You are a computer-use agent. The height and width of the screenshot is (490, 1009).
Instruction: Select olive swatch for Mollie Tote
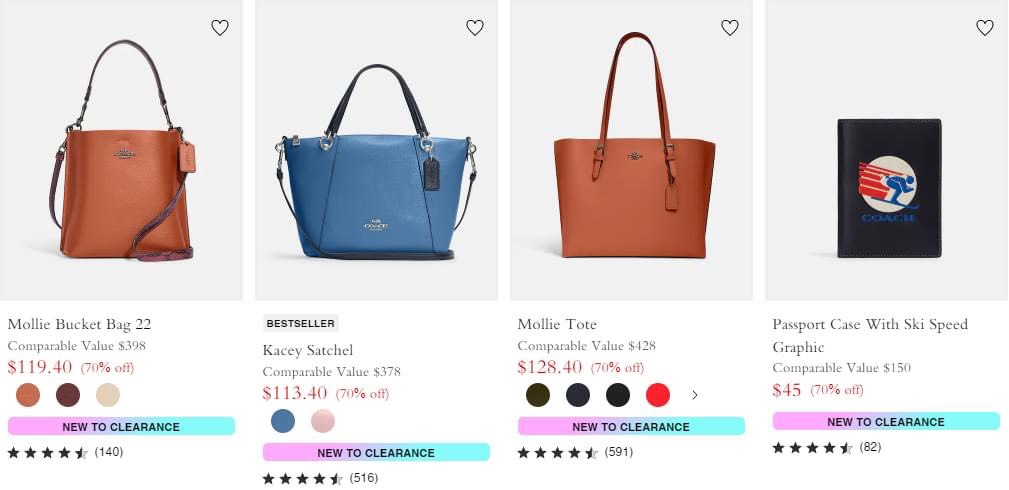point(537,395)
